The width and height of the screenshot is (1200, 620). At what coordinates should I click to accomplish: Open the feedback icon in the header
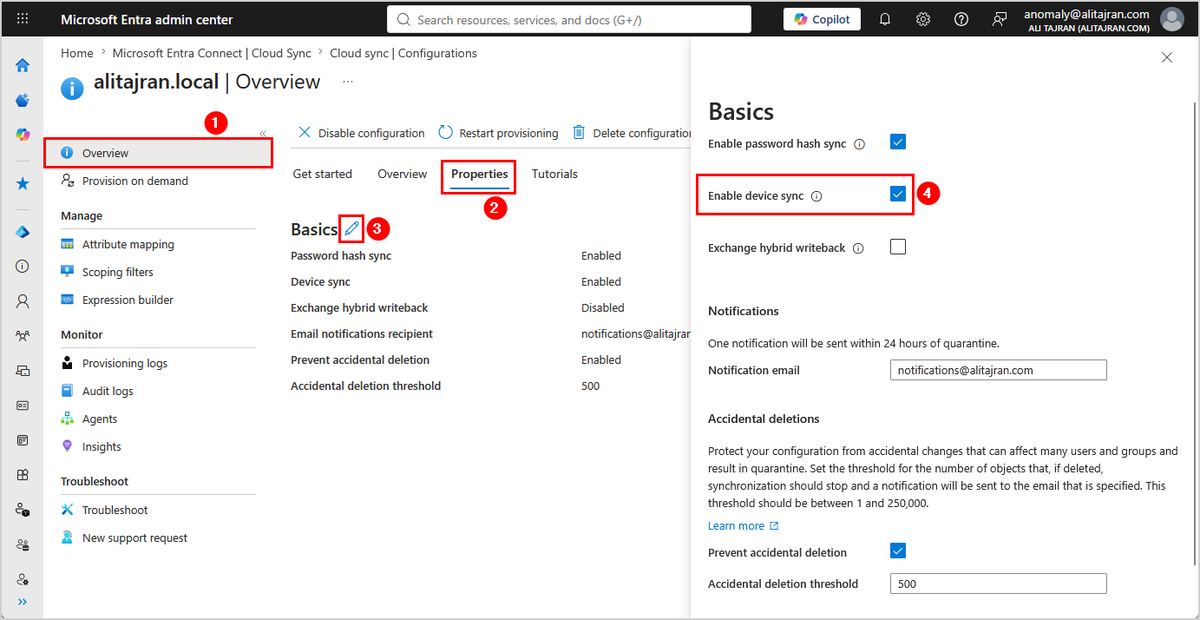[999, 19]
